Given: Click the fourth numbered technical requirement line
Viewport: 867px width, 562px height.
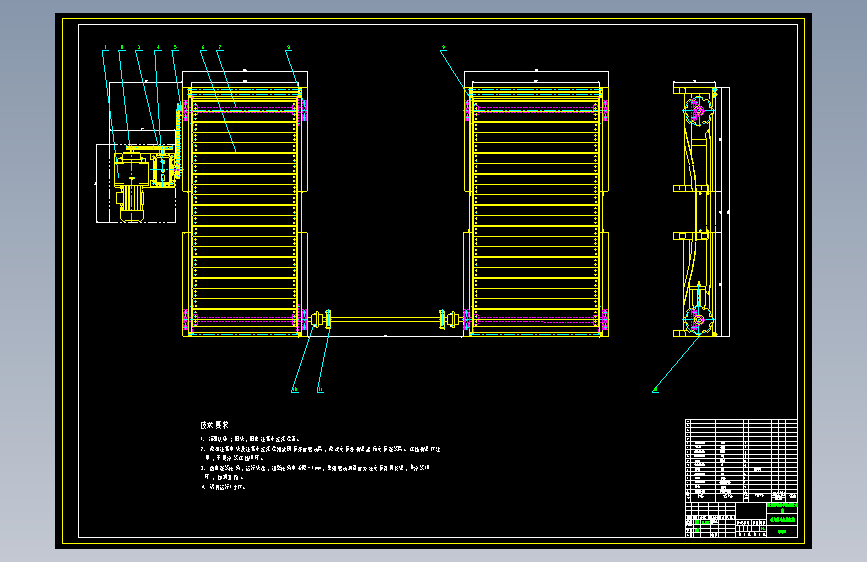Looking at the screenshot, I should (223, 487).
